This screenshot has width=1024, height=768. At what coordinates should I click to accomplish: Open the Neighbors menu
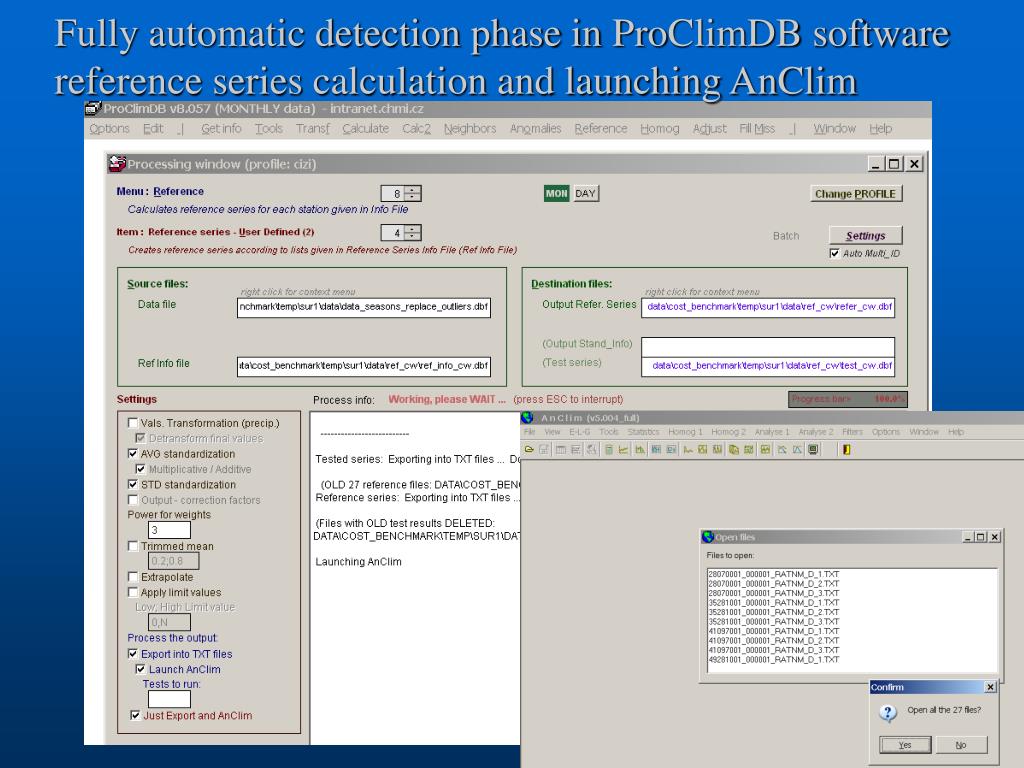pos(470,129)
